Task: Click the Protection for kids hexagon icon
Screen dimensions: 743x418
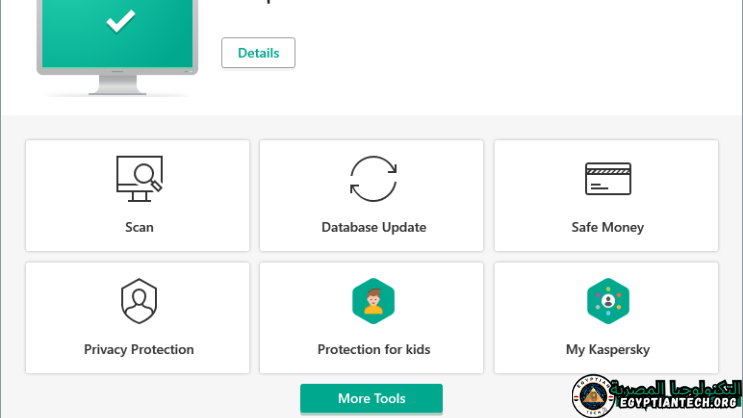Action: pos(373,302)
